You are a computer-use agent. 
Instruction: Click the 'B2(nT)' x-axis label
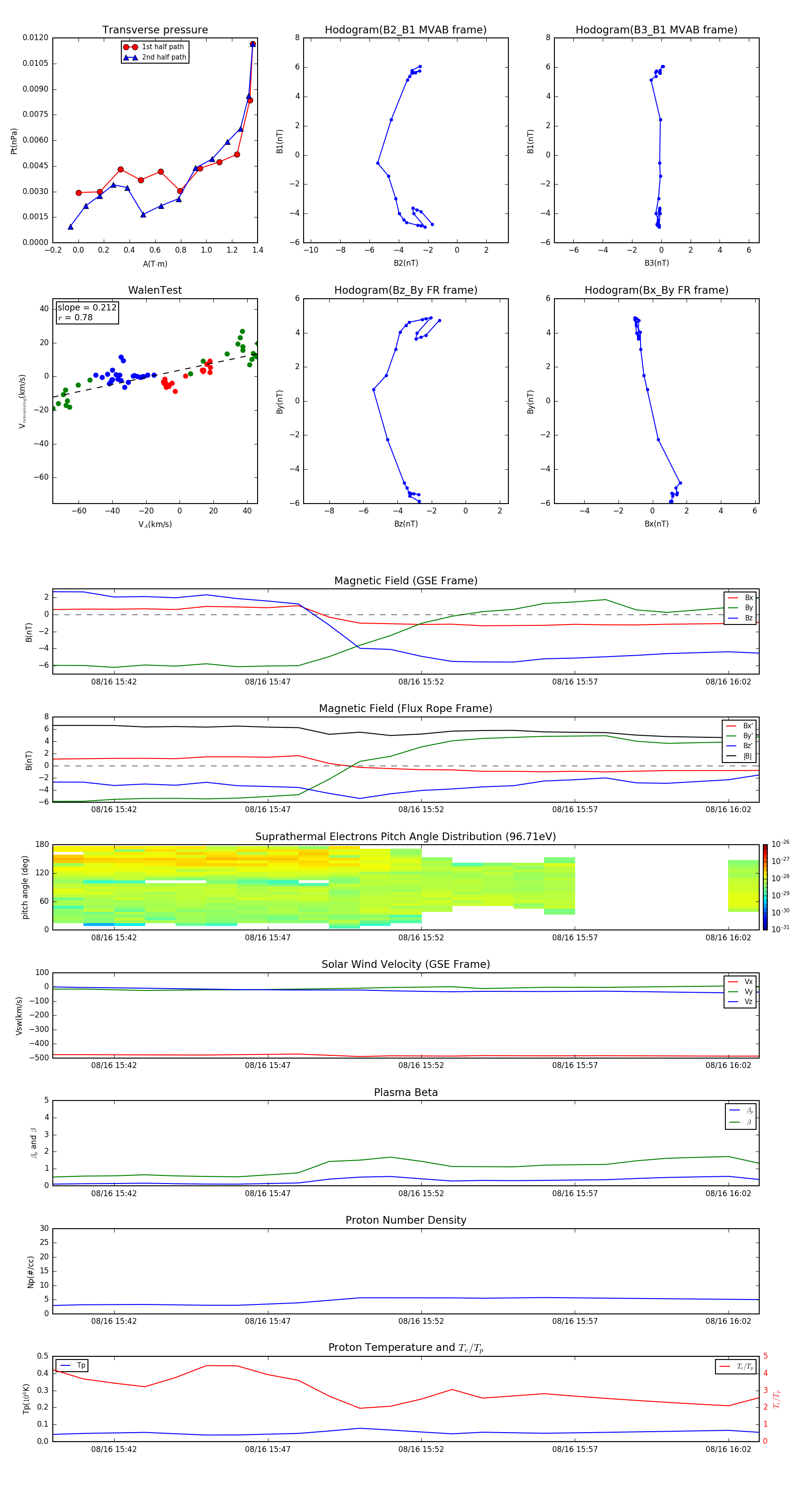(406, 263)
